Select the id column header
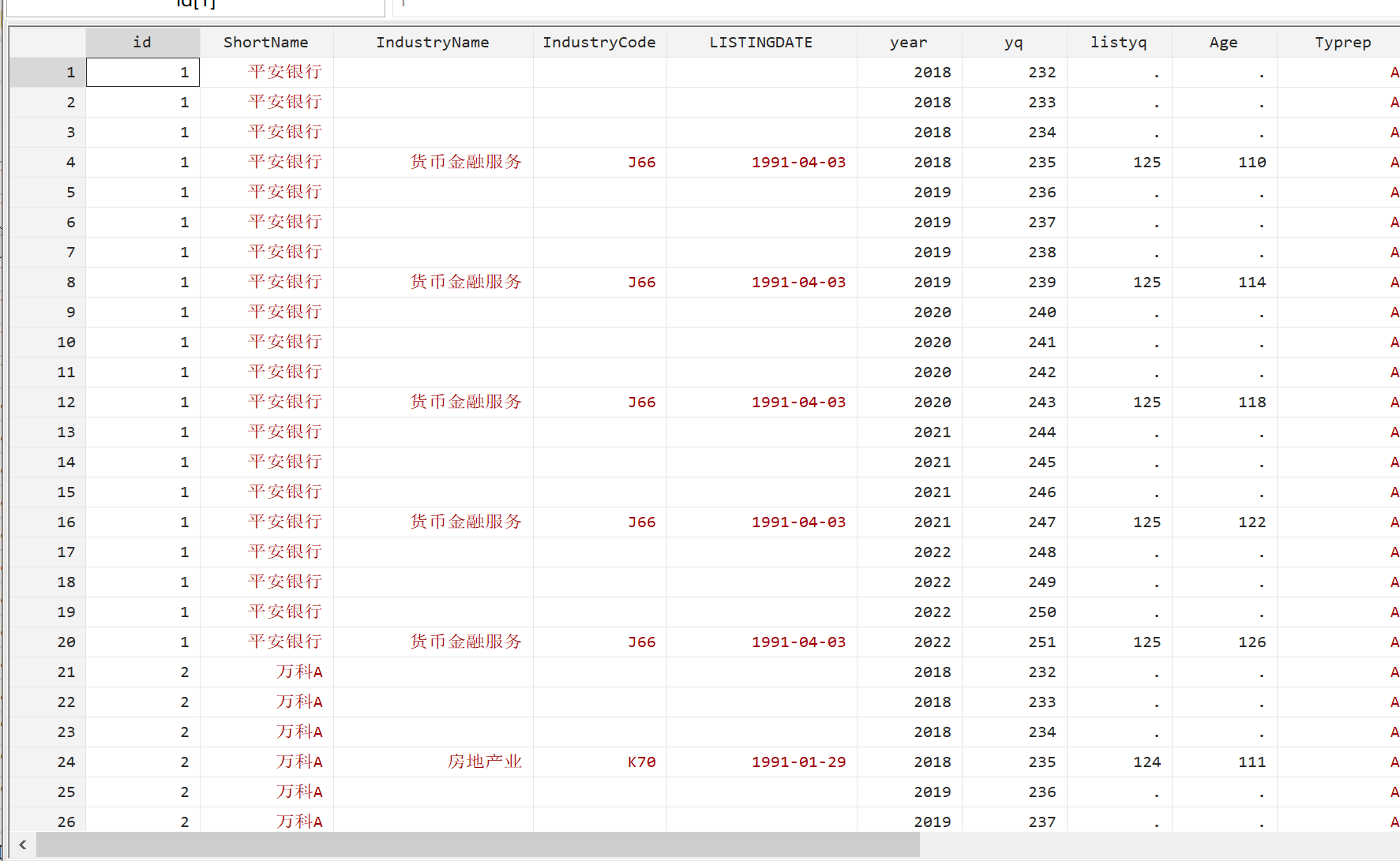The width and height of the screenshot is (1400, 861). tap(142, 43)
